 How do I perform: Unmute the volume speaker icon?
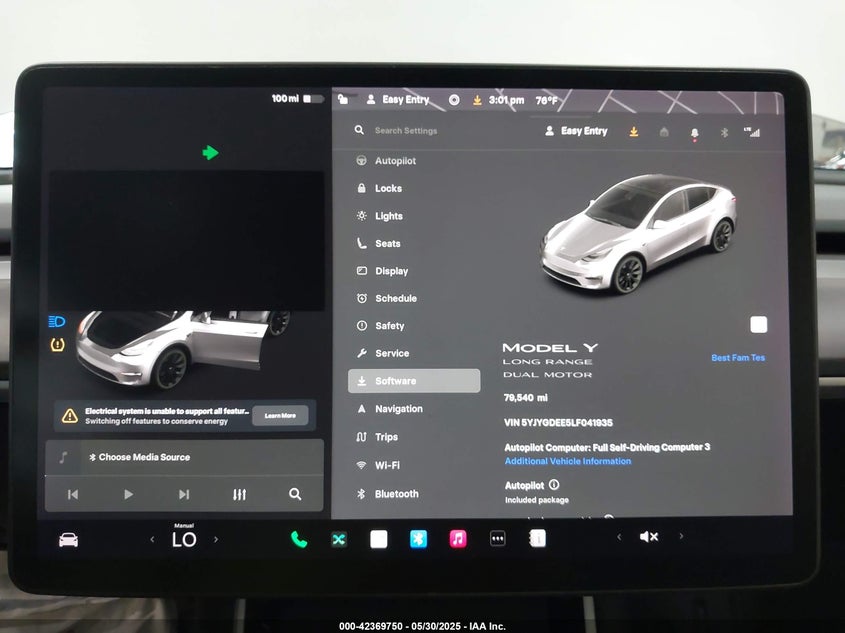click(x=649, y=537)
